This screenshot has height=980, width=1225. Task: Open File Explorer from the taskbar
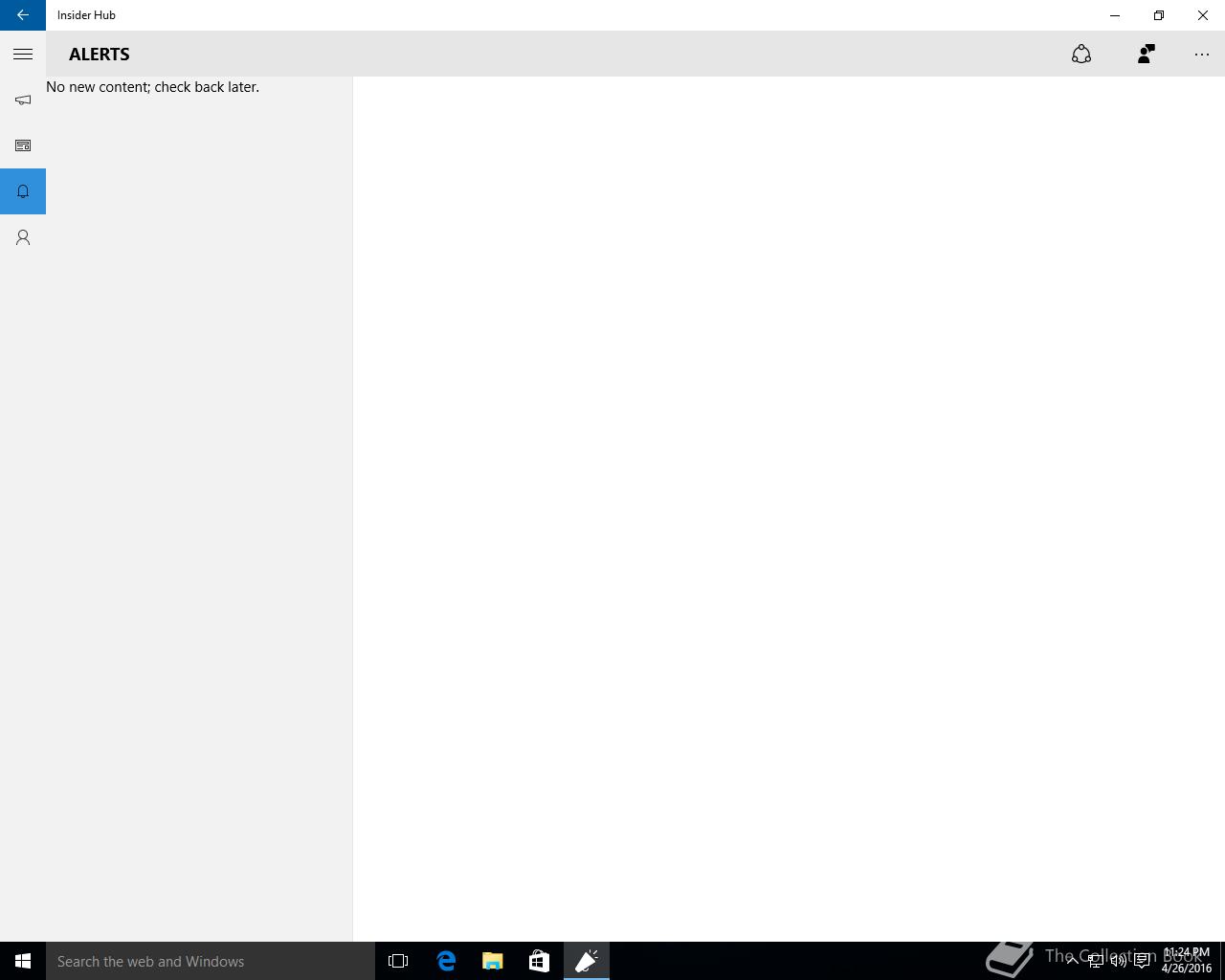click(x=493, y=961)
